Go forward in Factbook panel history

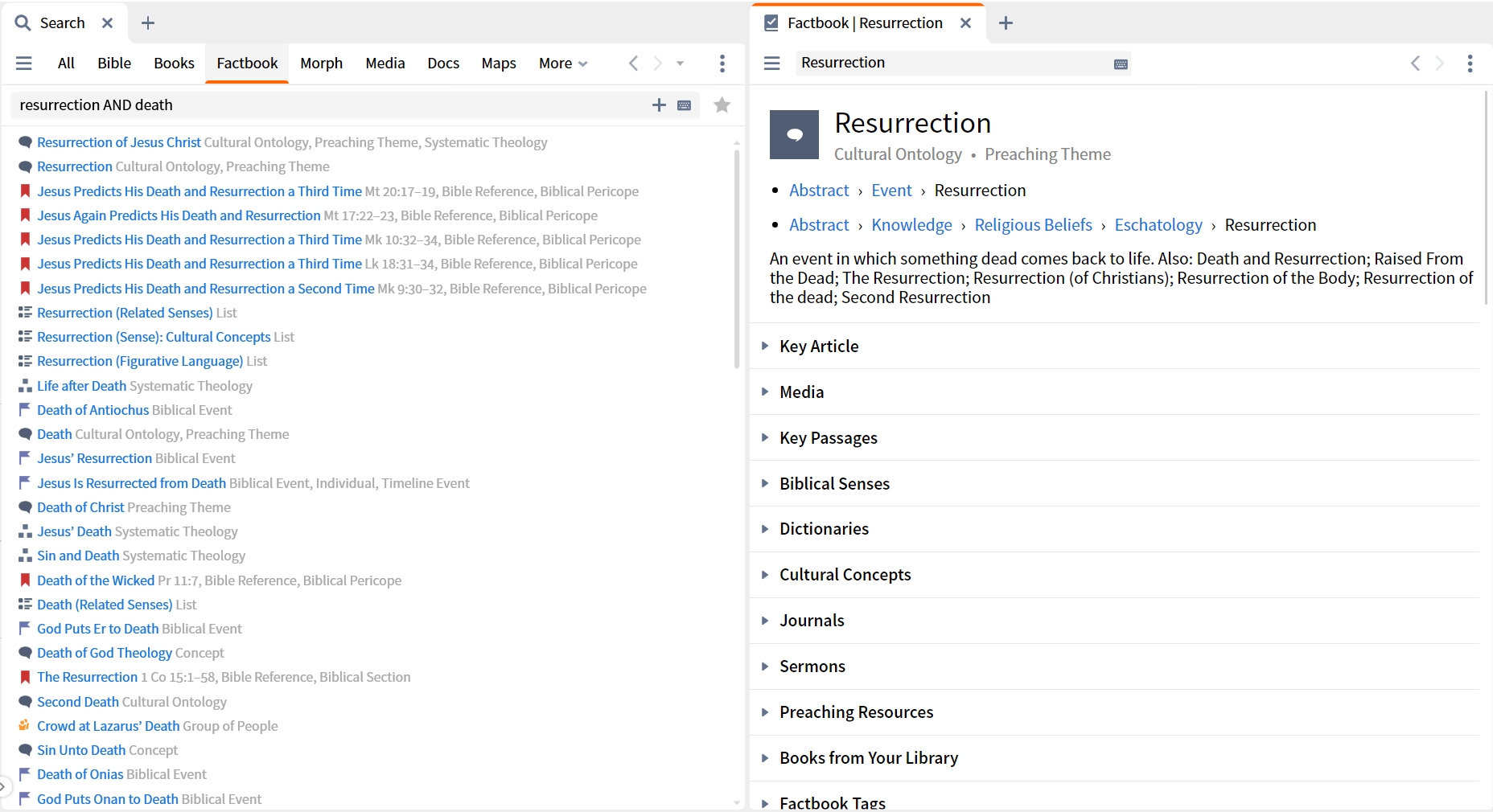1440,64
